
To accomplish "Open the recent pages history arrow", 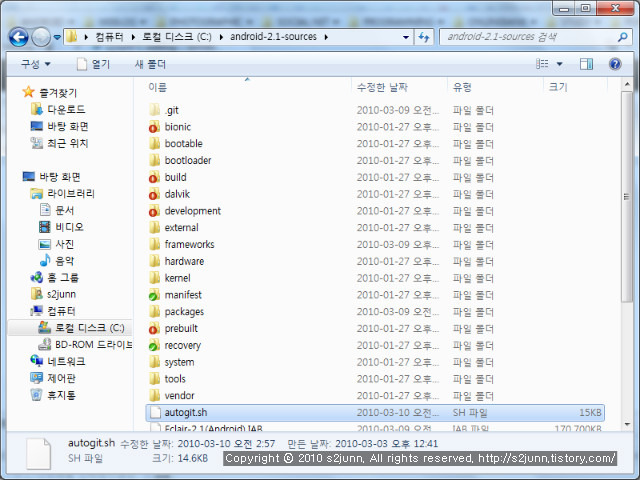I will tap(58, 38).
